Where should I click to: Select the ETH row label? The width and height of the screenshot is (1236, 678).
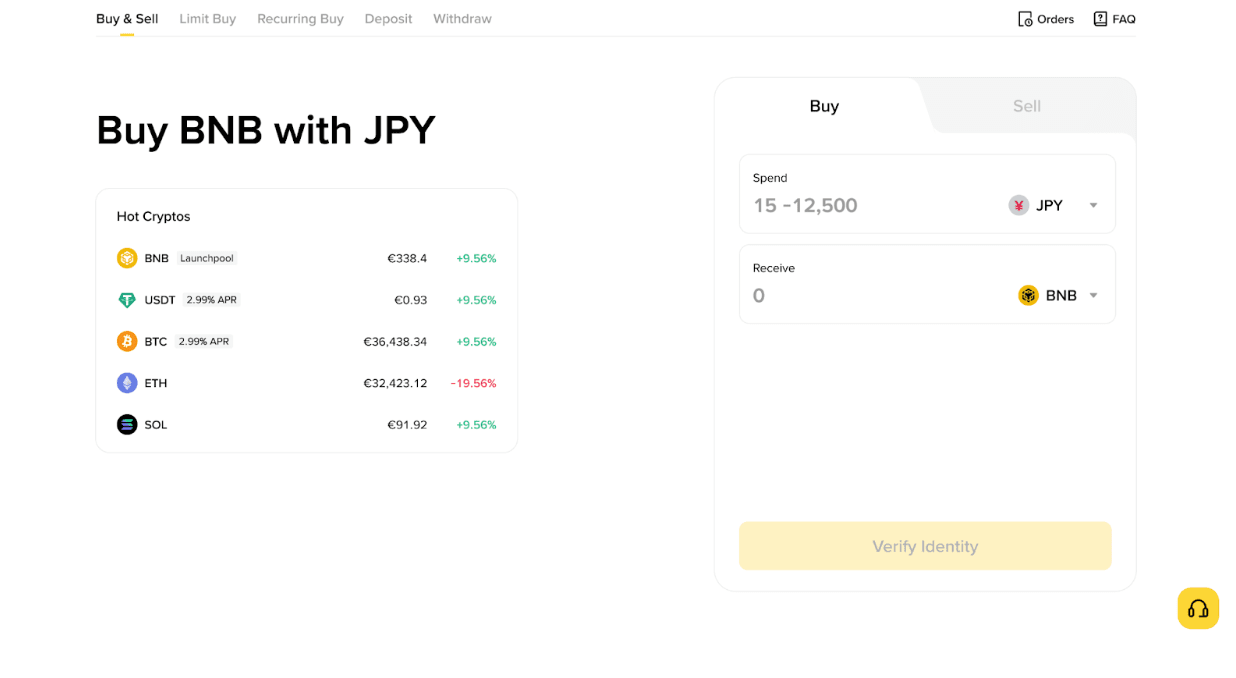[156, 383]
